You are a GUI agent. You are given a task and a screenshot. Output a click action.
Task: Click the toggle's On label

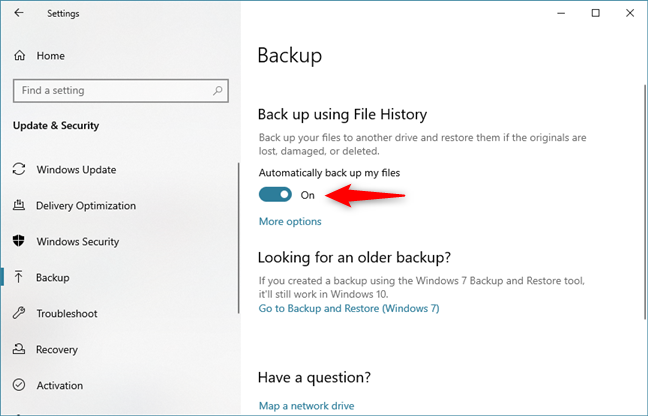pos(307,195)
